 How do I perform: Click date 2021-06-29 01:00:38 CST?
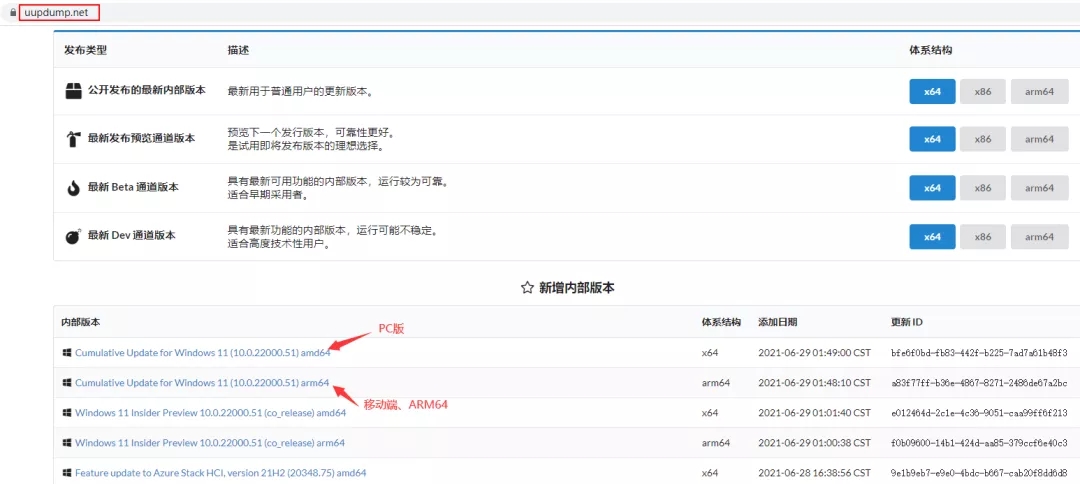click(815, 443)
